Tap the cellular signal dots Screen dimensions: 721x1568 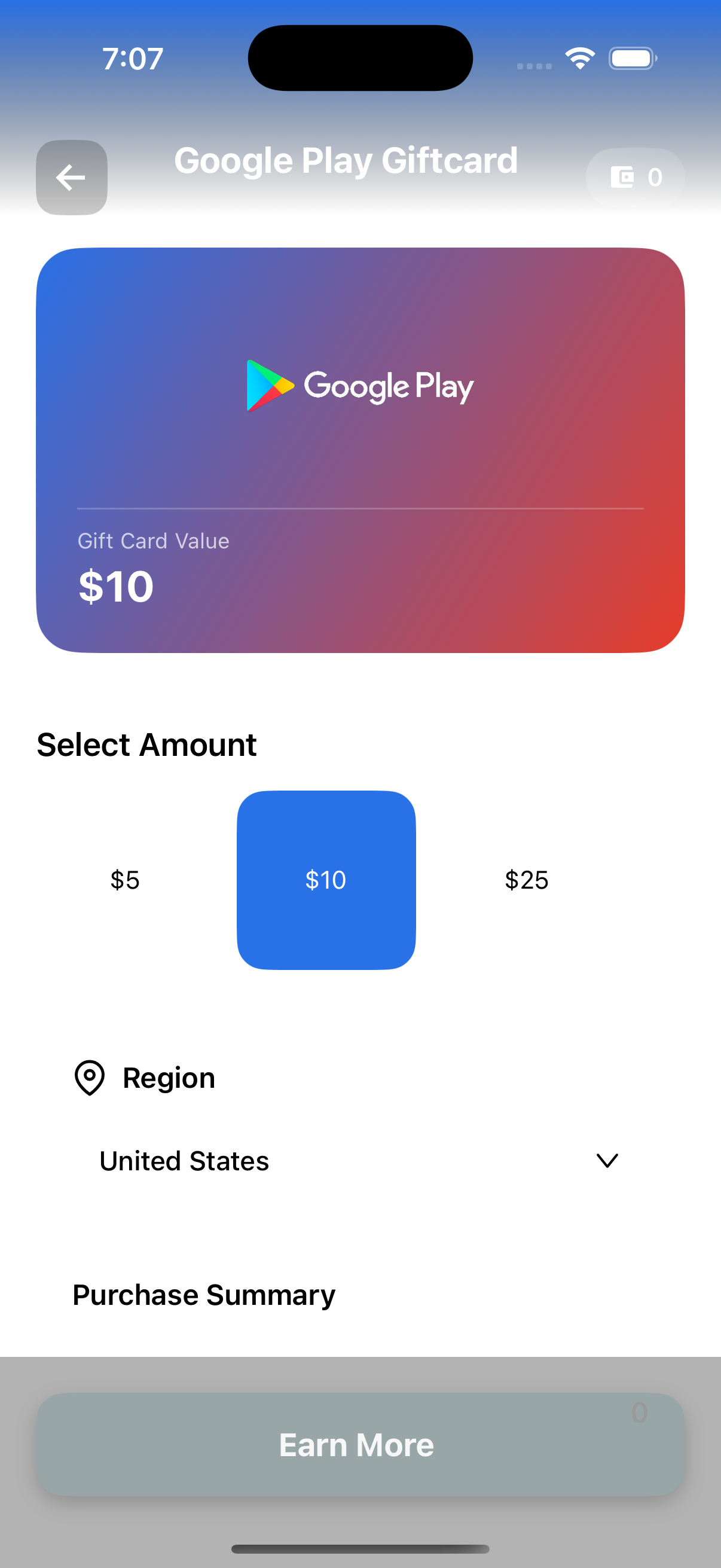point(534,66)
